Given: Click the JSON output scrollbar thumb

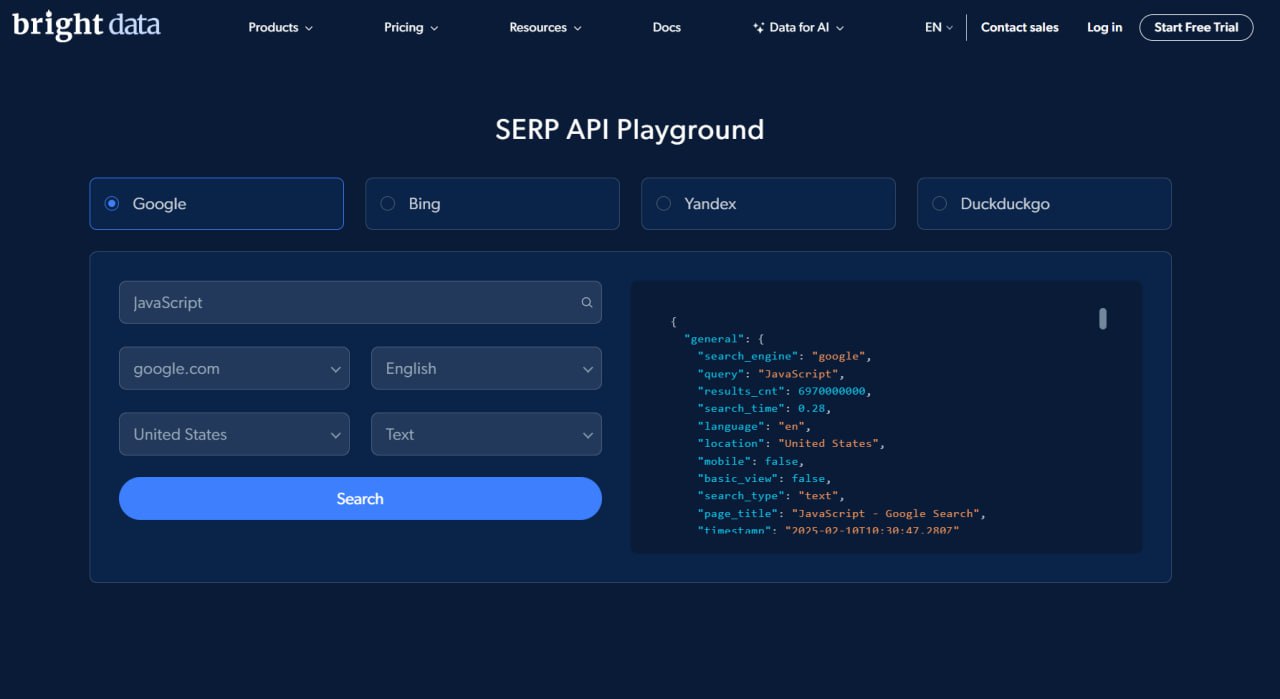Looking at the screenshot, I should pos(1103,319).
